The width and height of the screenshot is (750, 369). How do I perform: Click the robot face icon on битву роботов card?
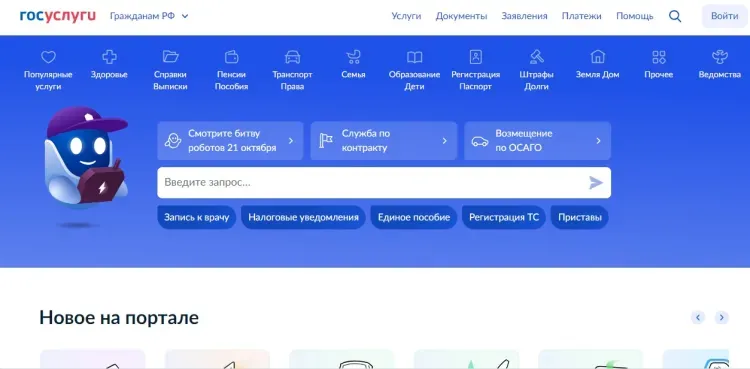[x=173, y=141]
